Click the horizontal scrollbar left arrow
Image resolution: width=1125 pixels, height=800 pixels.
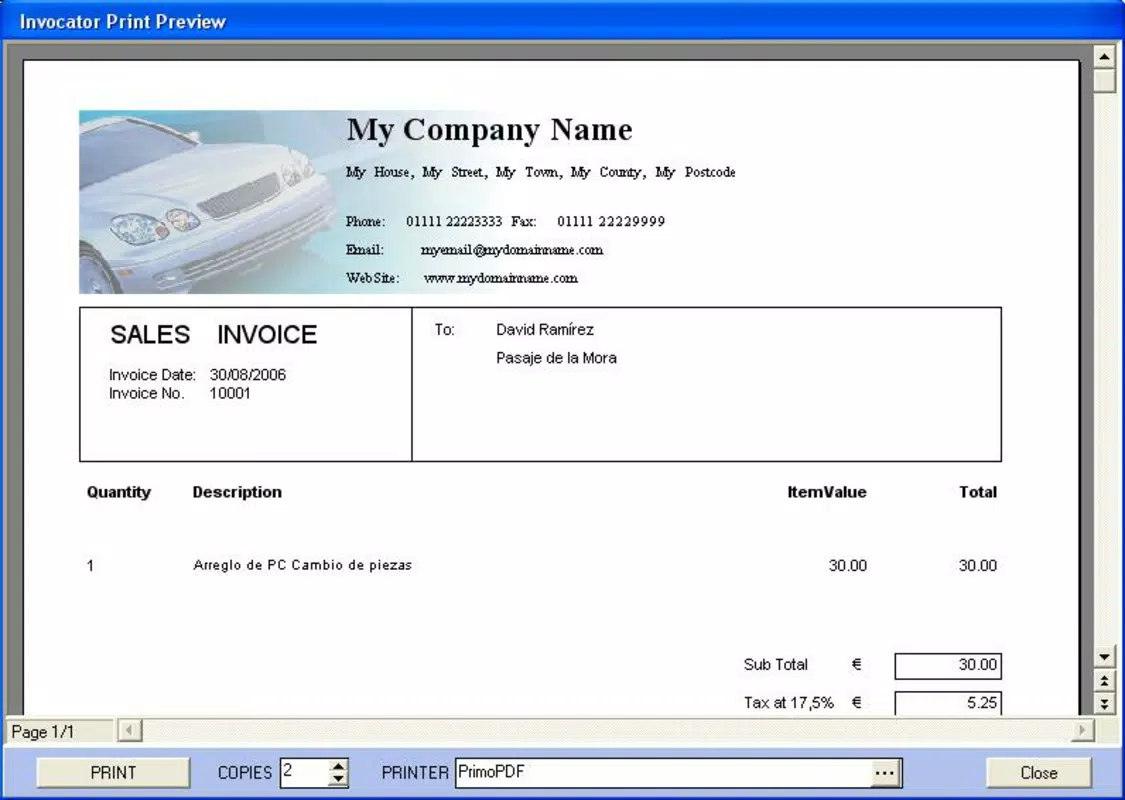point(129,730)
